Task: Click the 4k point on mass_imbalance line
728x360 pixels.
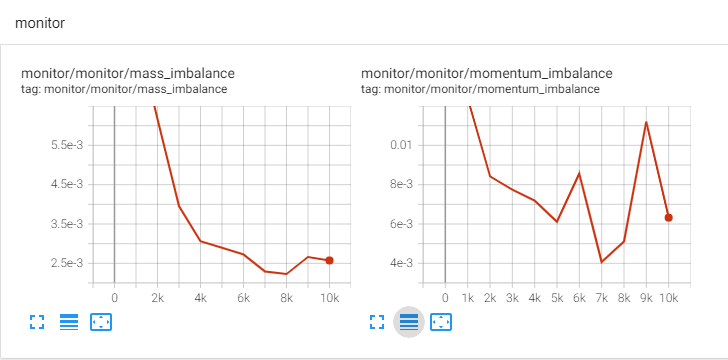Action: (x=200, y=241)
